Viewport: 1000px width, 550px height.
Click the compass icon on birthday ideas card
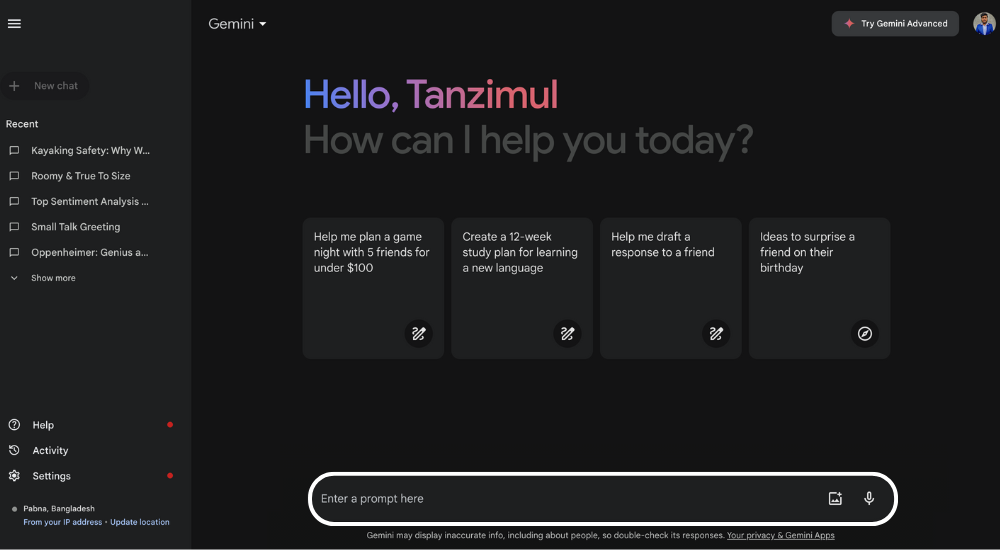point(865,334)
